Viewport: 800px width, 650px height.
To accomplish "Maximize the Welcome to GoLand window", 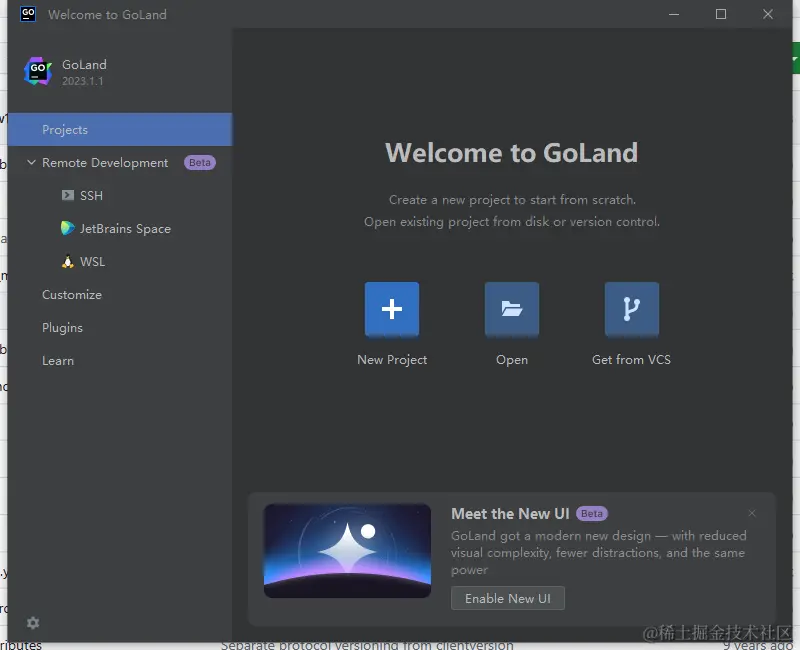I will pos(721,14).
